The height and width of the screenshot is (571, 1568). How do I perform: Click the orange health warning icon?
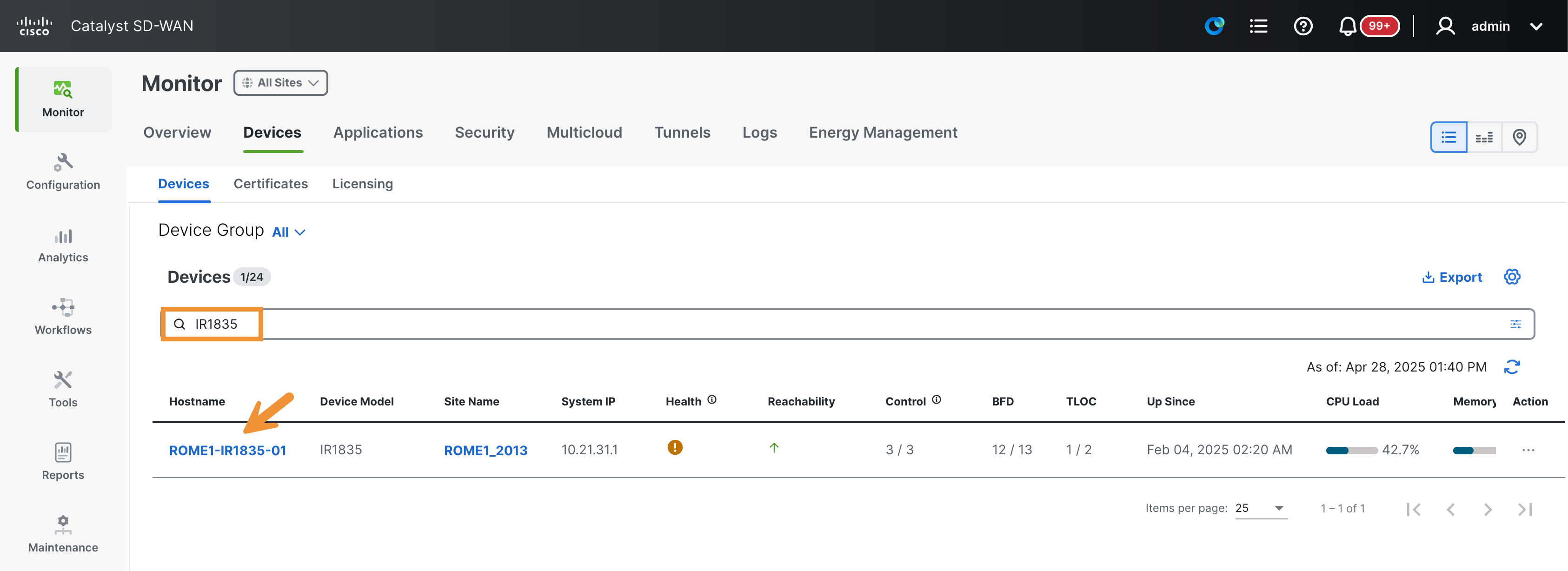(674, 448)
